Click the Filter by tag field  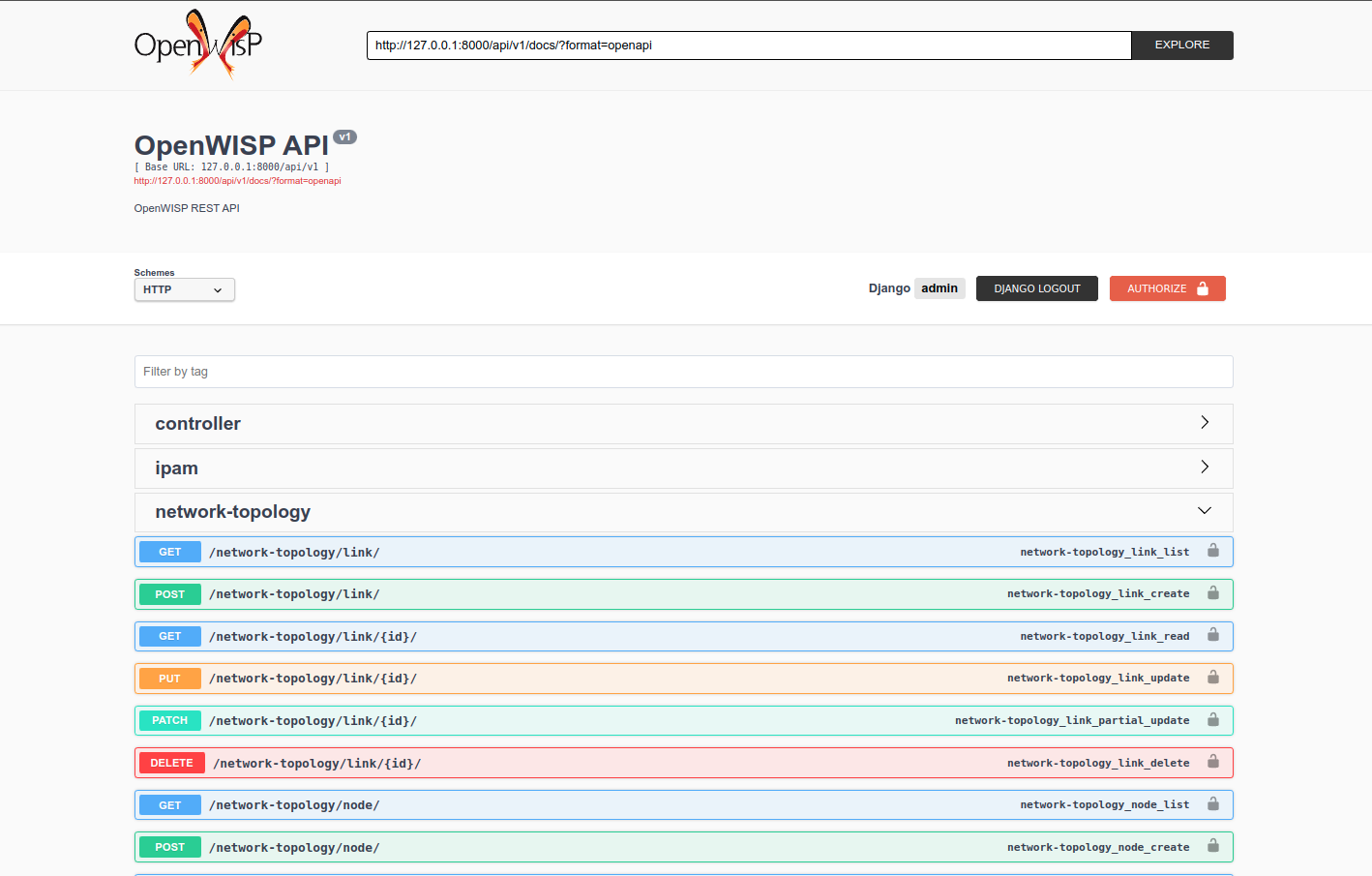(x=683, y=372)
